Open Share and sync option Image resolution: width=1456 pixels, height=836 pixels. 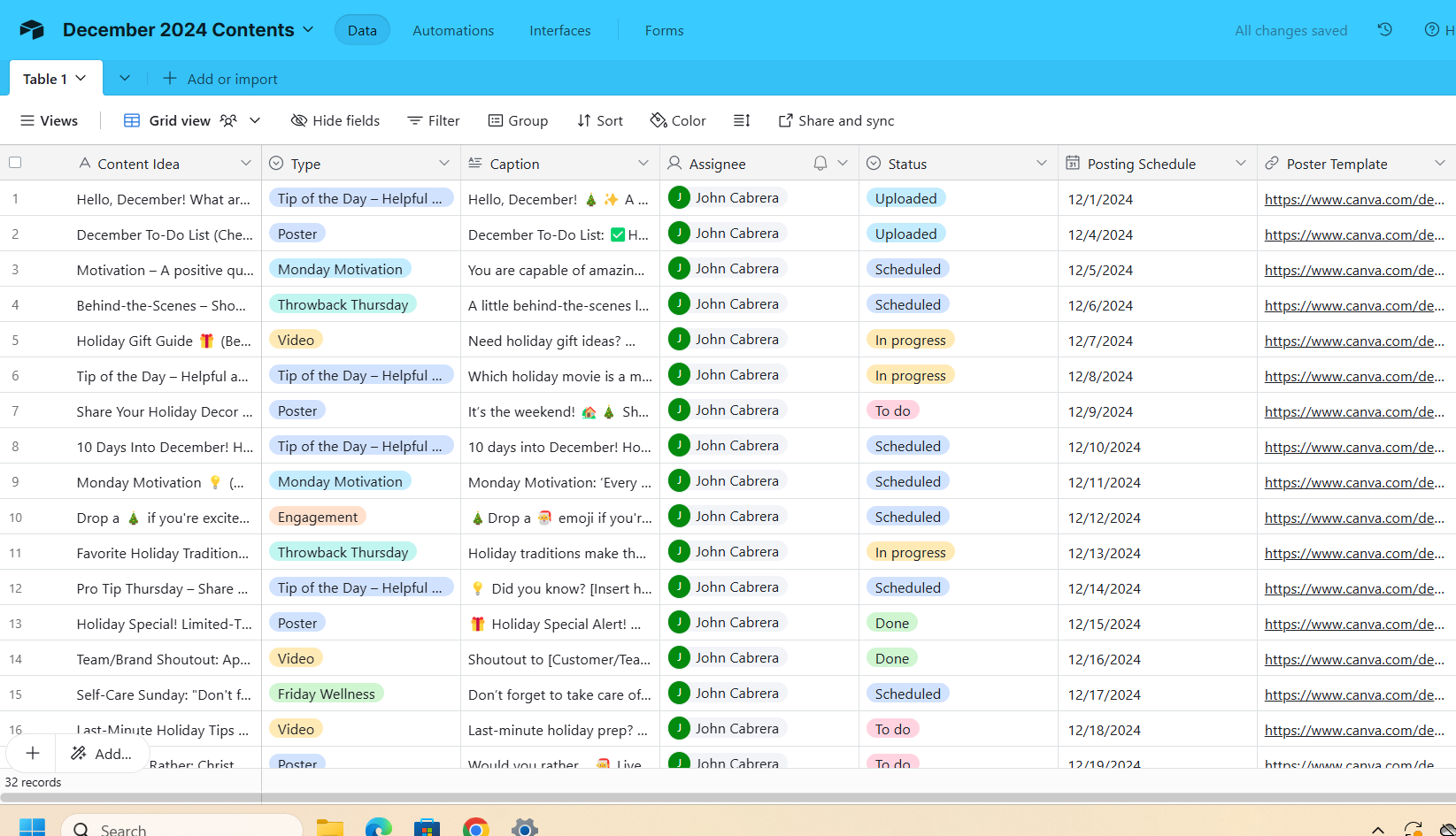tap(836, 120)
